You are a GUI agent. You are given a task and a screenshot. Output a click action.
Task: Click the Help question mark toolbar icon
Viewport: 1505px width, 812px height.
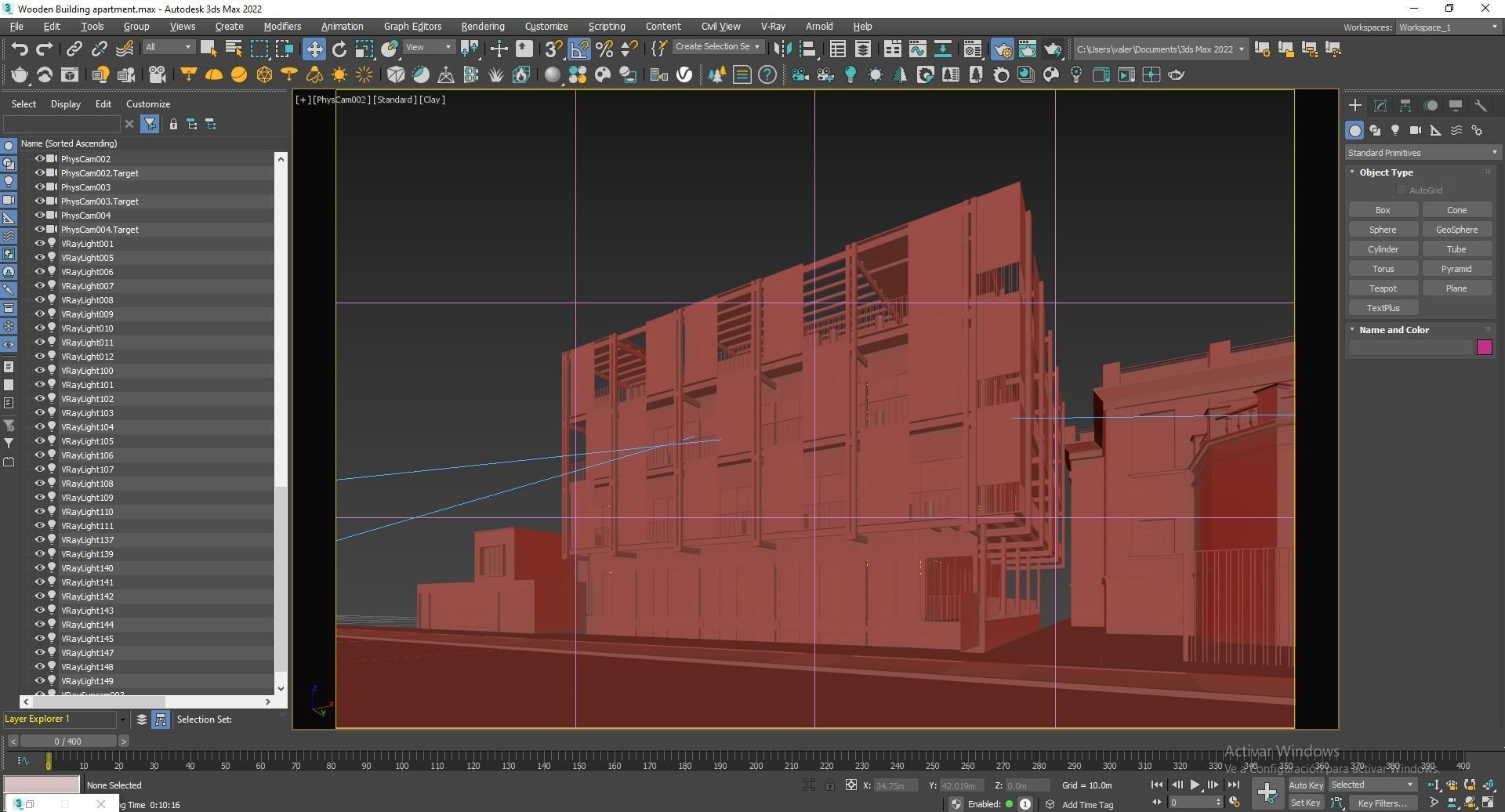coord(767,74)
